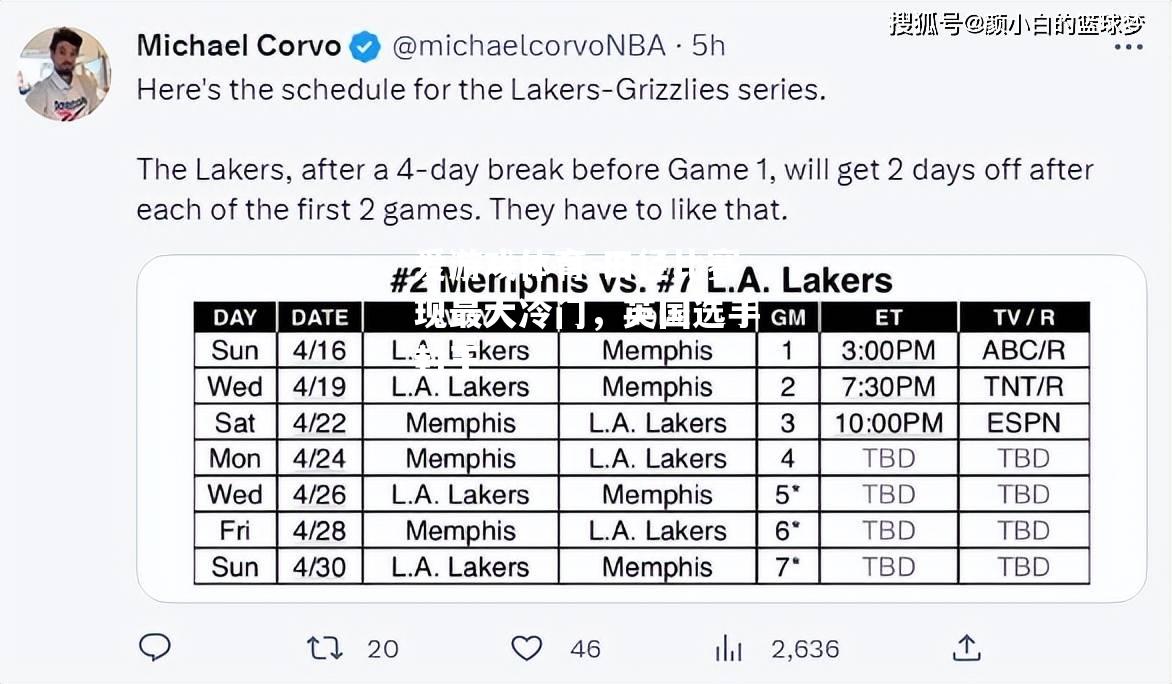Visit the @michaelcorvoNBA handle

point(528,46)
